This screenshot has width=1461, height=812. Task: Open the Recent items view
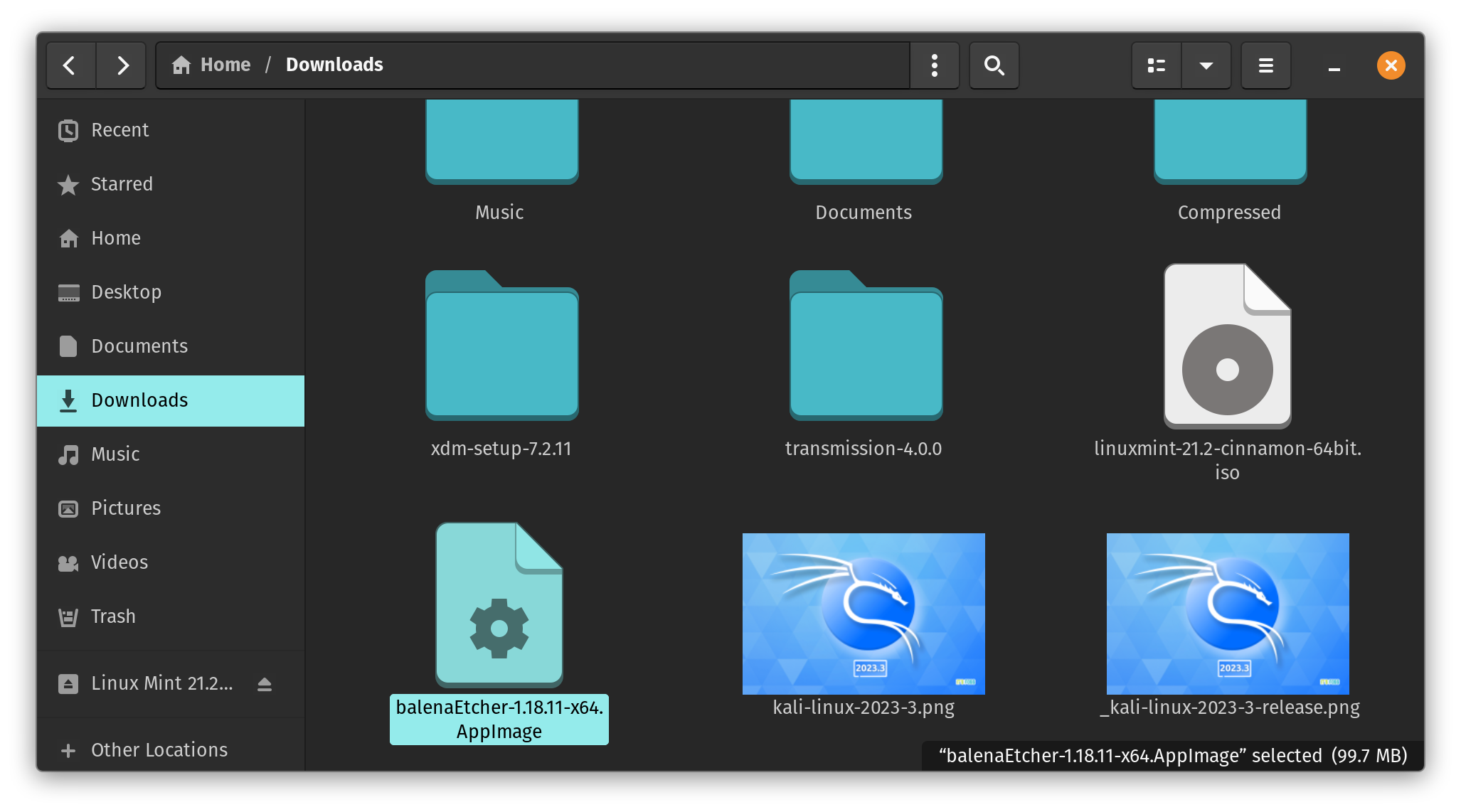pos(119,130)
